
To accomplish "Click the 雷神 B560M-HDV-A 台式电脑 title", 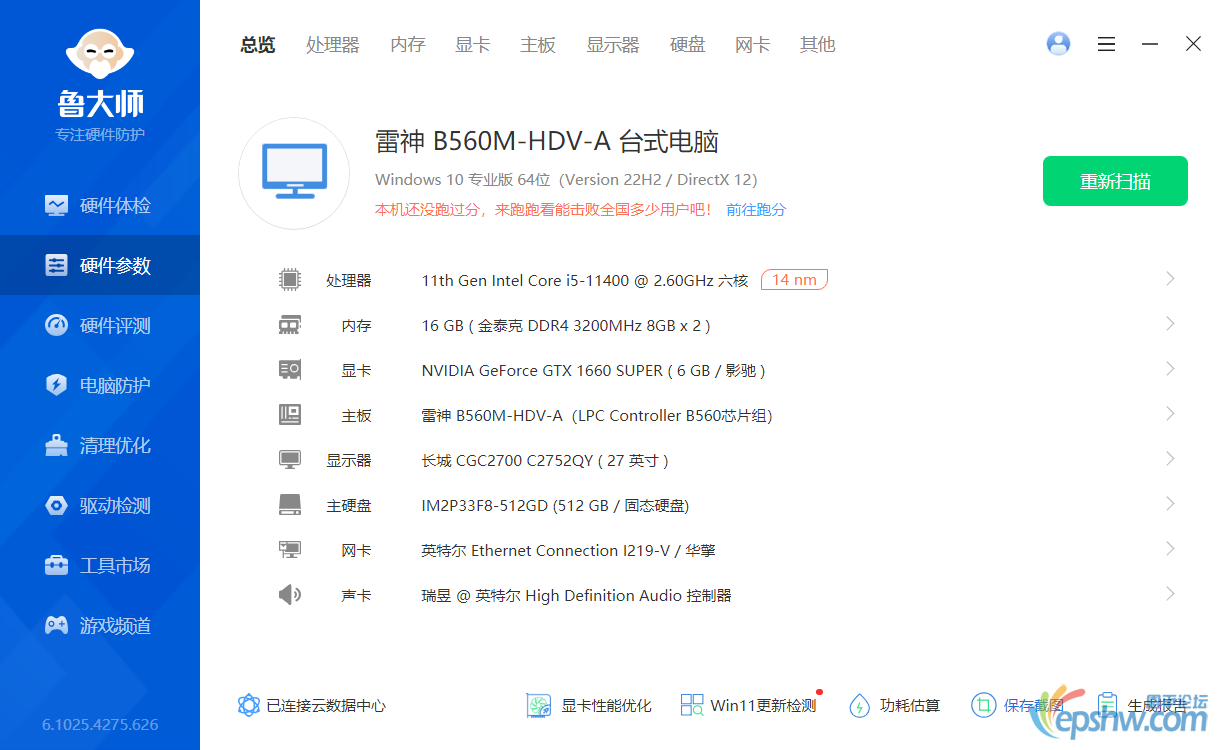I will (x=547, y=142).
